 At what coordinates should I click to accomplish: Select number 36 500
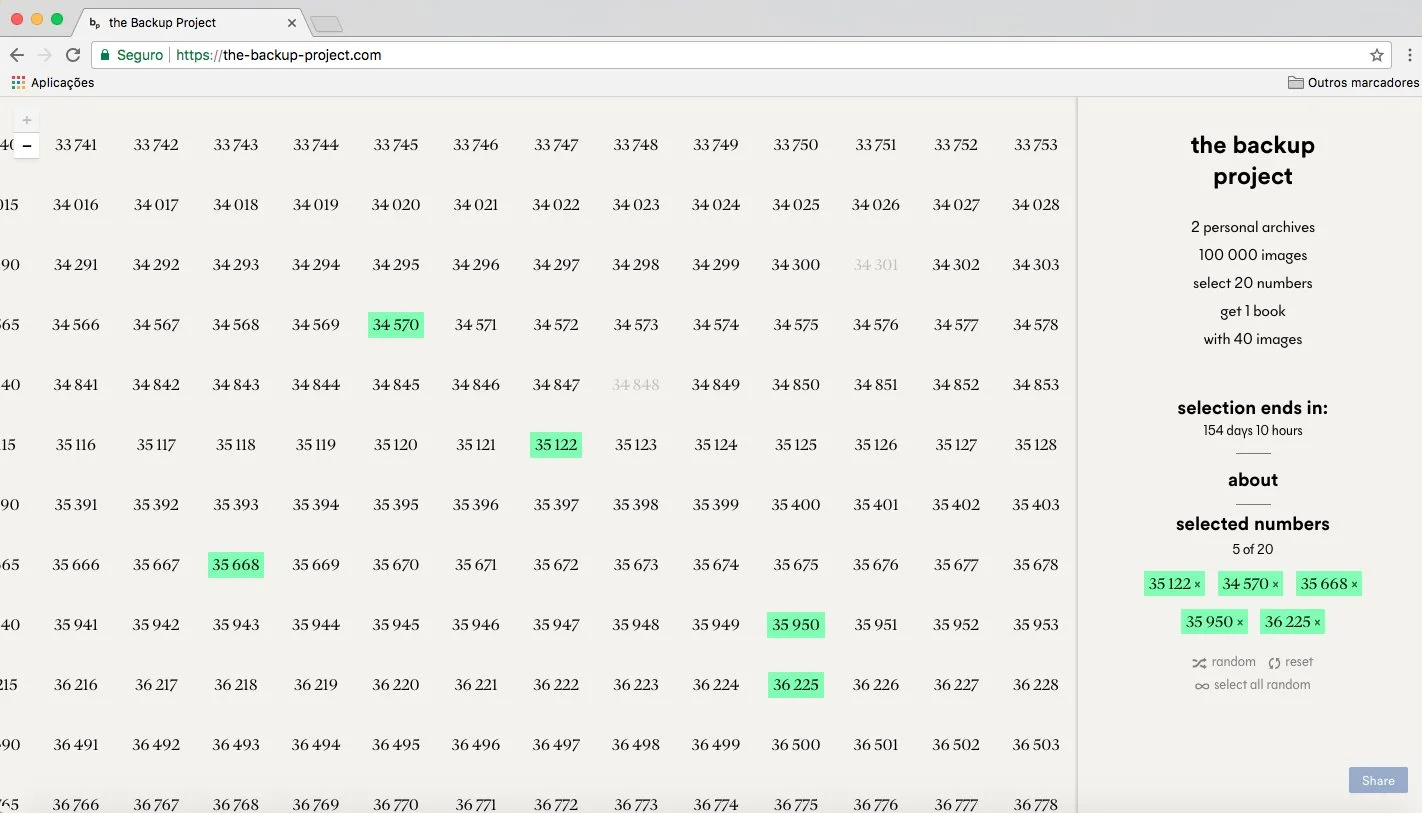click(x=796, y=745)
